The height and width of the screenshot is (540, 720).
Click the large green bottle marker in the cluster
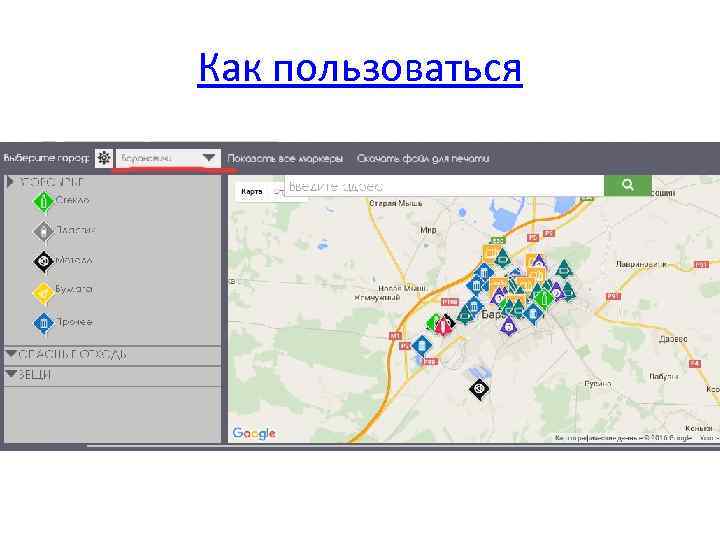click(x=545, y=299)
